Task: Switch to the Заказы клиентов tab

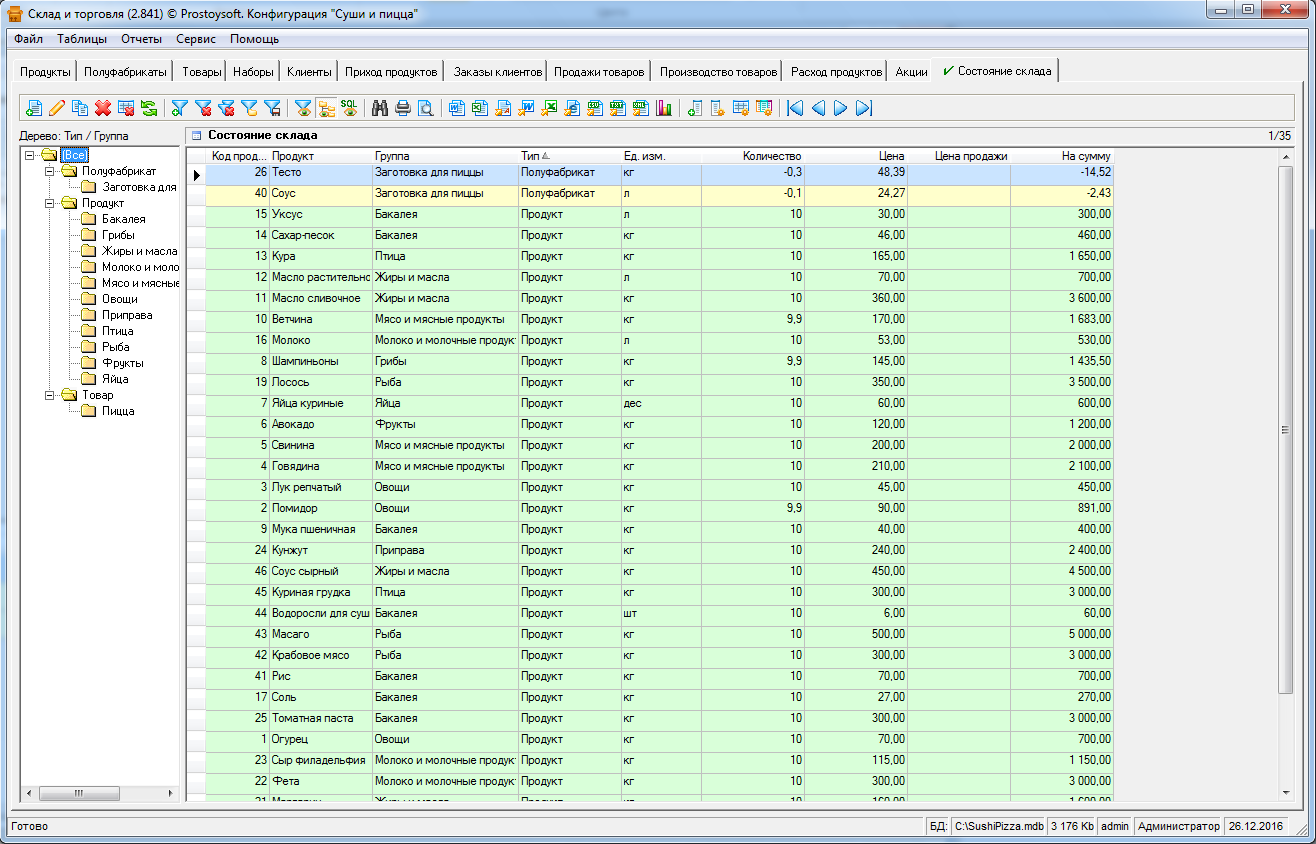Action: tap(497, 72)
